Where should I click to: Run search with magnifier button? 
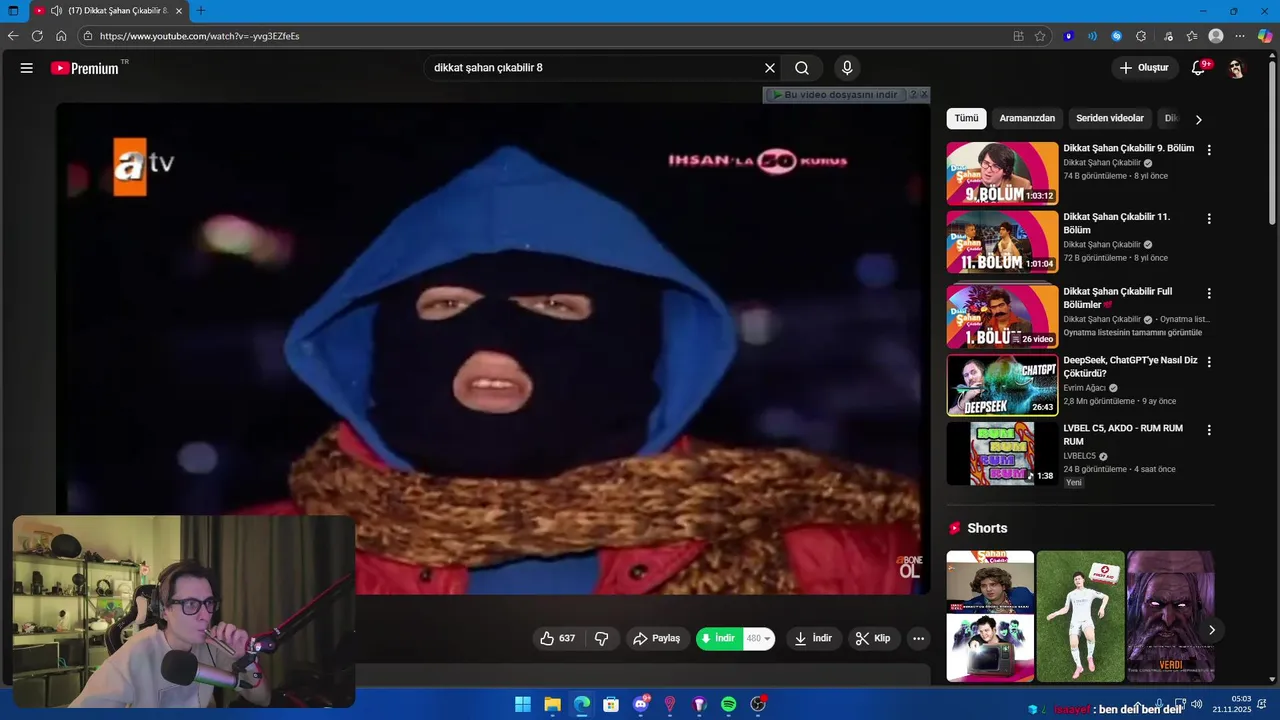pos(802,68)
